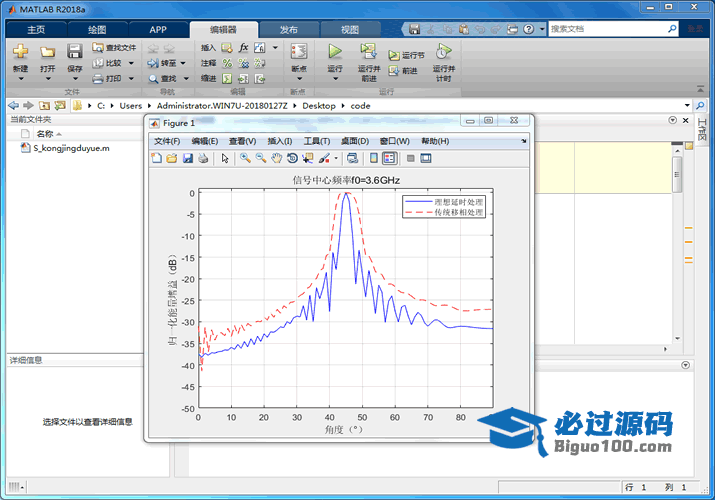
Task: Click the Find (查找) magnifier button
Action: [x=163, y=78]
